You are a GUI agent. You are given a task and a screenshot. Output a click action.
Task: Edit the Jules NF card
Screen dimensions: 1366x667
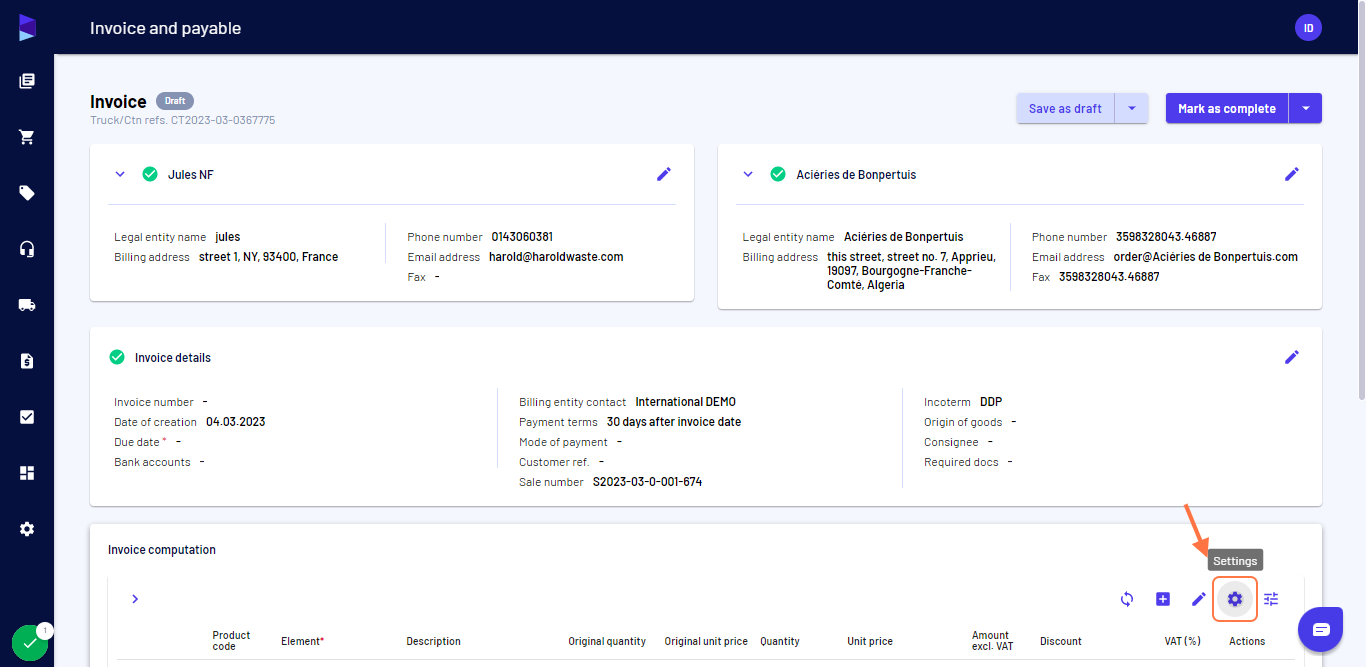664,174
